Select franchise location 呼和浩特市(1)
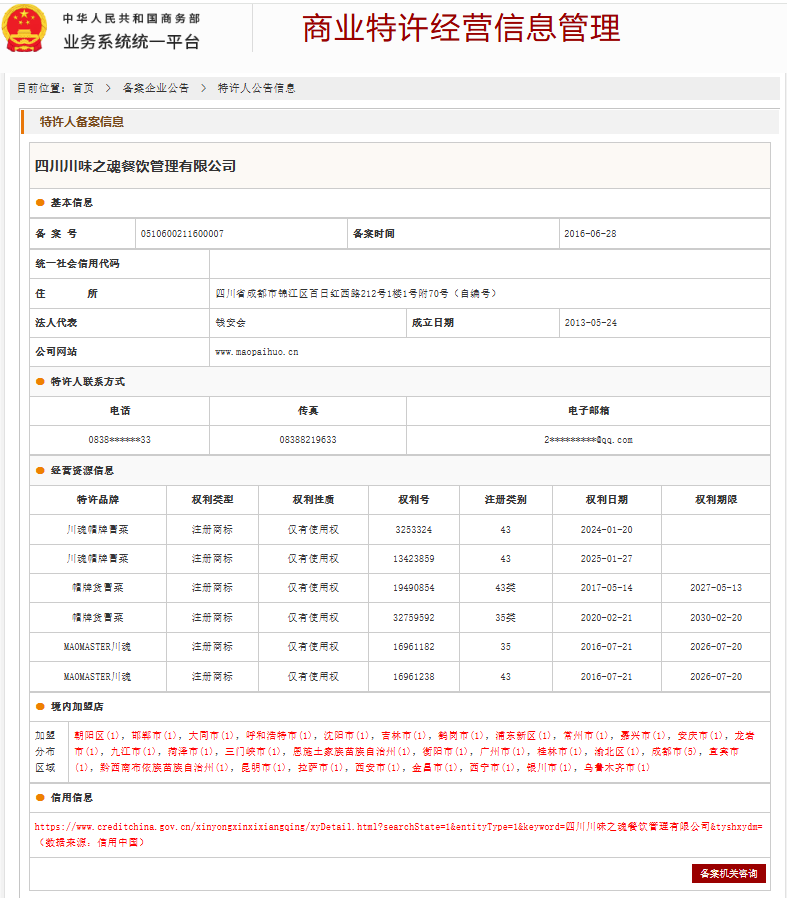This screenshot has height=898, width=787. (280, 736)
